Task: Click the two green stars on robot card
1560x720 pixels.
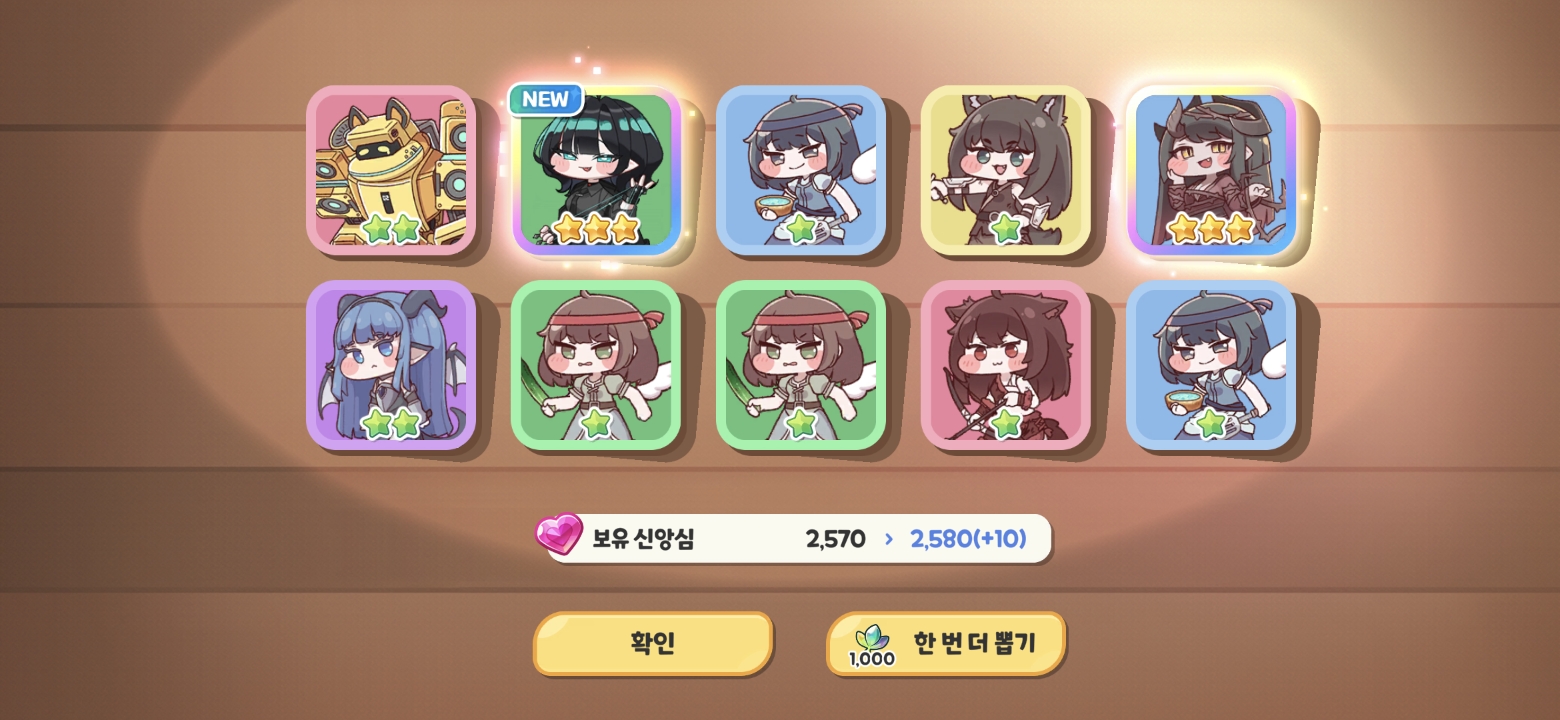Action: pos(391,229)
